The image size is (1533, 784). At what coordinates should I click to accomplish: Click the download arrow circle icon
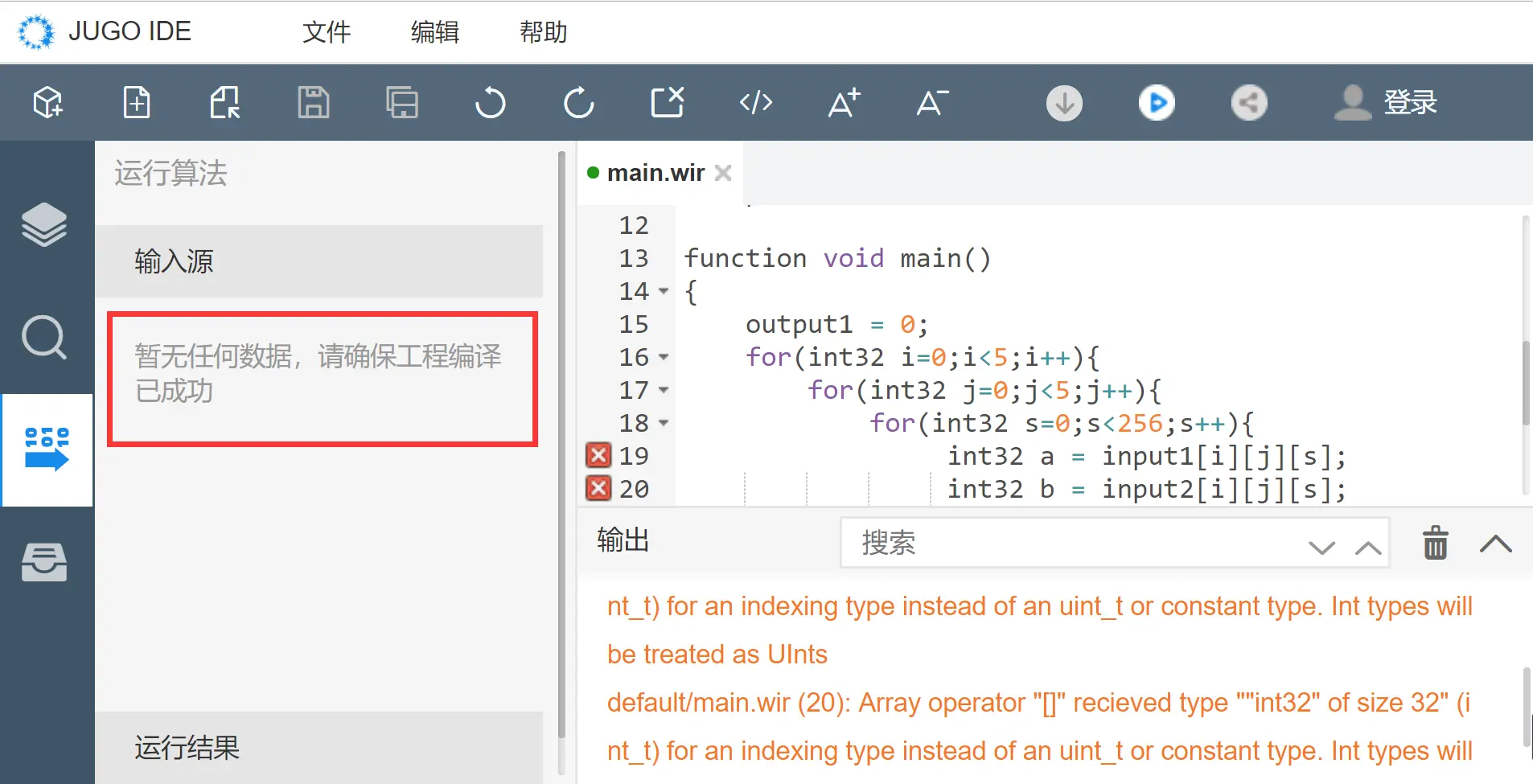click(1064, 103)
